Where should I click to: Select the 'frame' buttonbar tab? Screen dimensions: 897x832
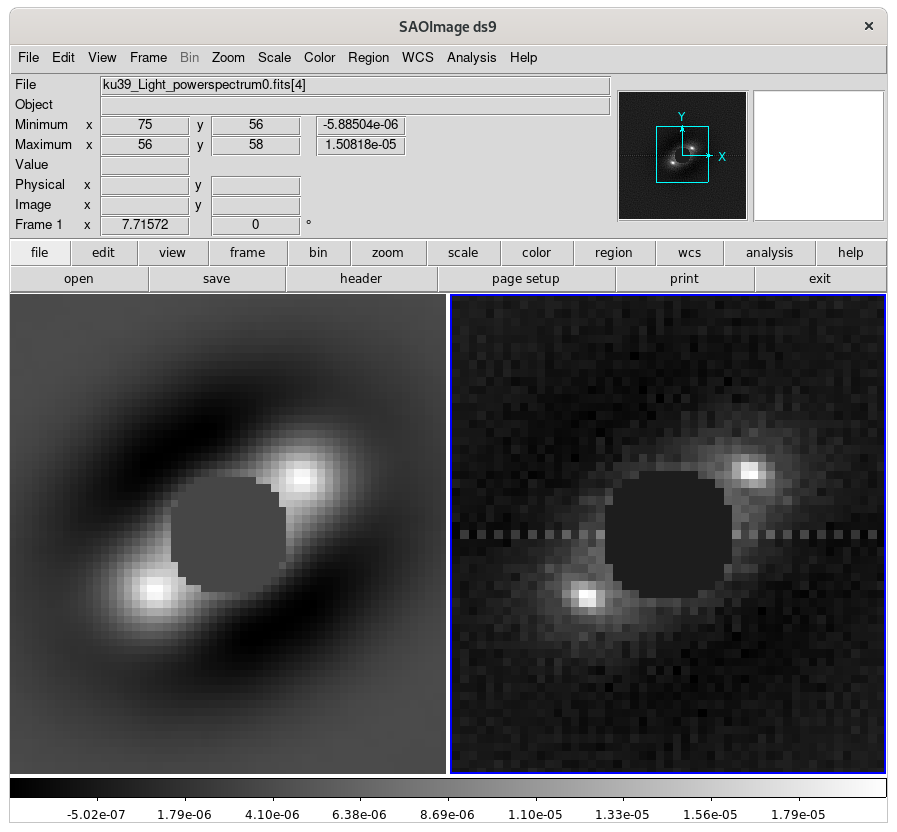tap(247, 253)
